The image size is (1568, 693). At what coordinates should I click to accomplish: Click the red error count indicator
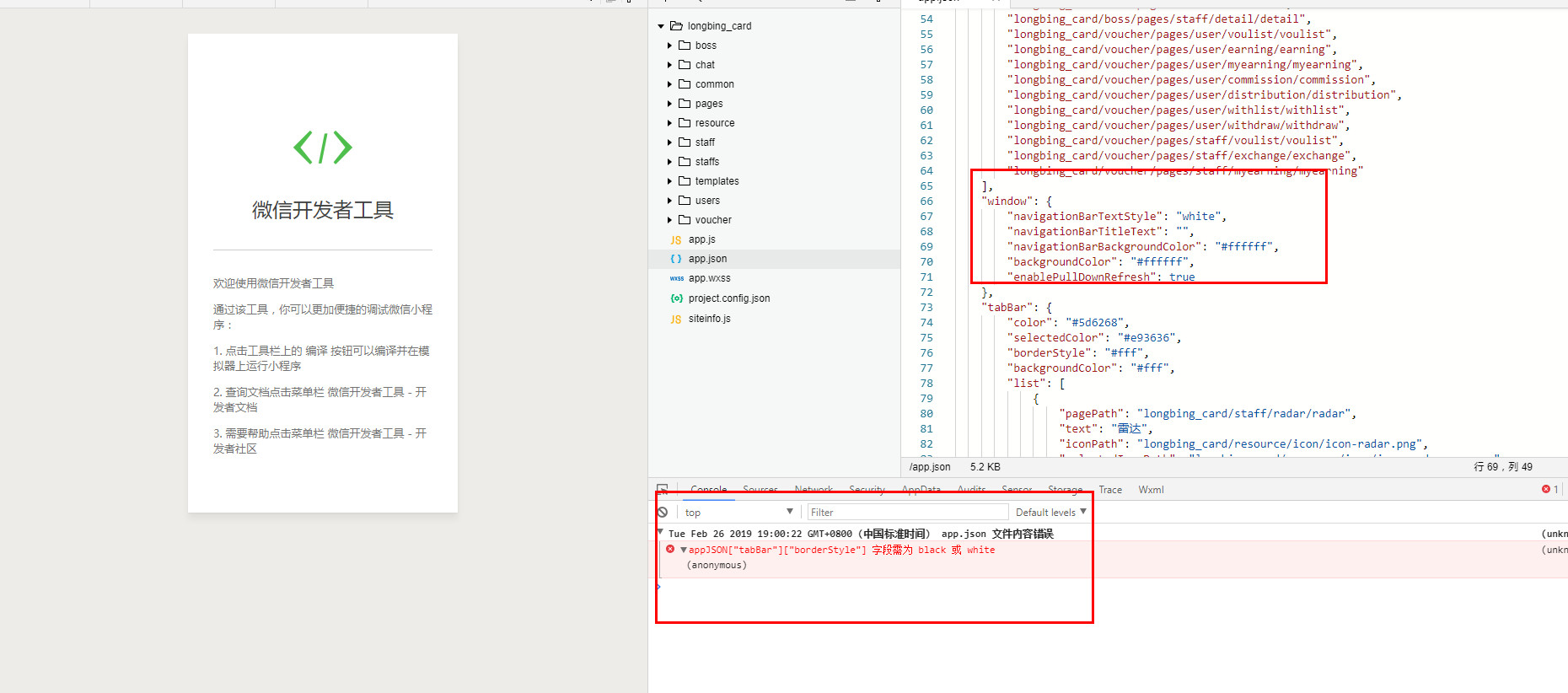click(1550, 489)
